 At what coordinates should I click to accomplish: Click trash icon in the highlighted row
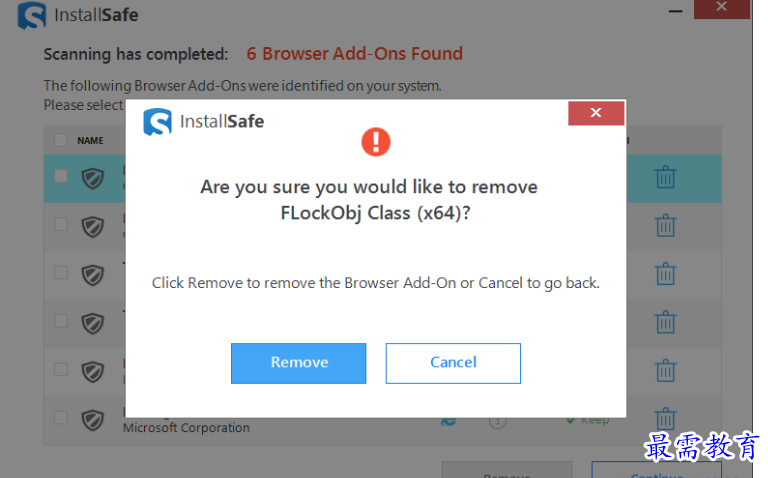point(665,178)
